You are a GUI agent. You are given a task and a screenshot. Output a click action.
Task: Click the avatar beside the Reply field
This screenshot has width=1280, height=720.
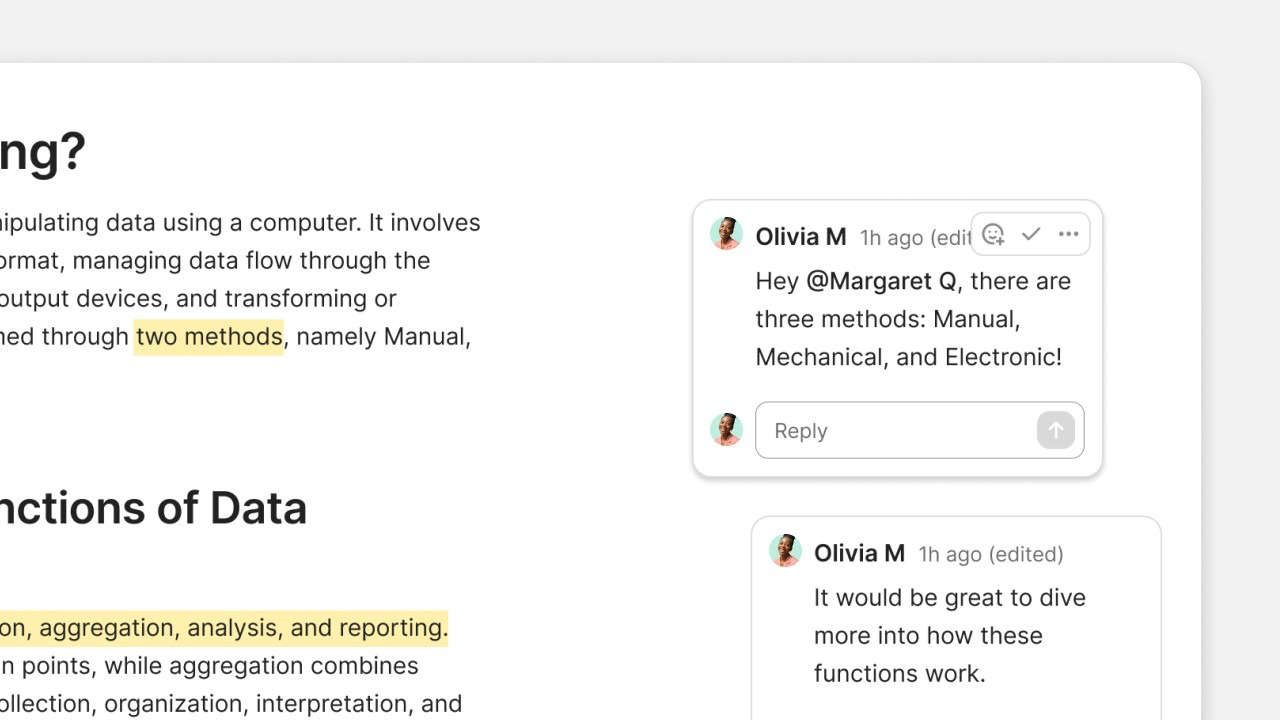coord(726,430)
